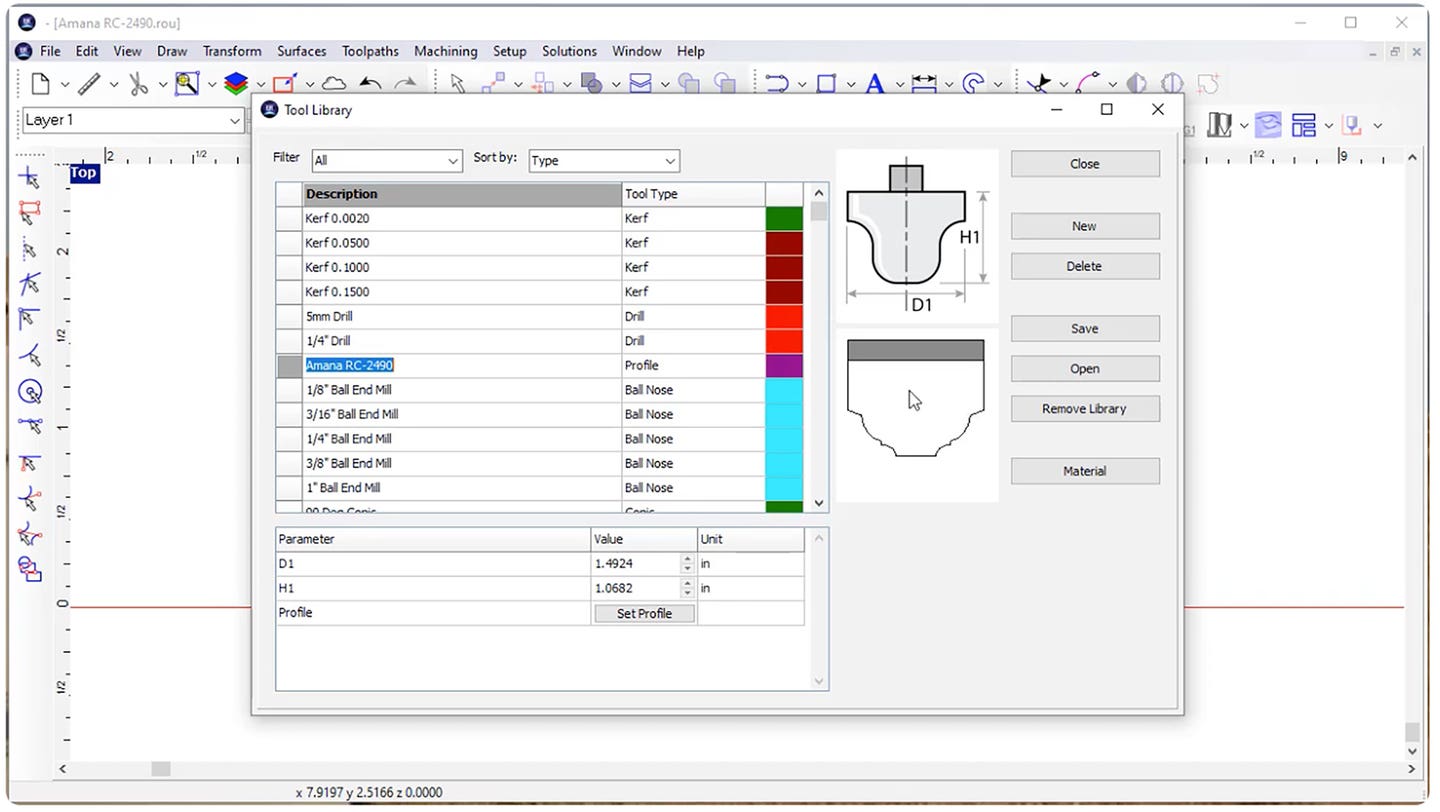Open the Sort by Type dropdown
The width and height of the screenshot is (1440, 812).
(604, 160)
